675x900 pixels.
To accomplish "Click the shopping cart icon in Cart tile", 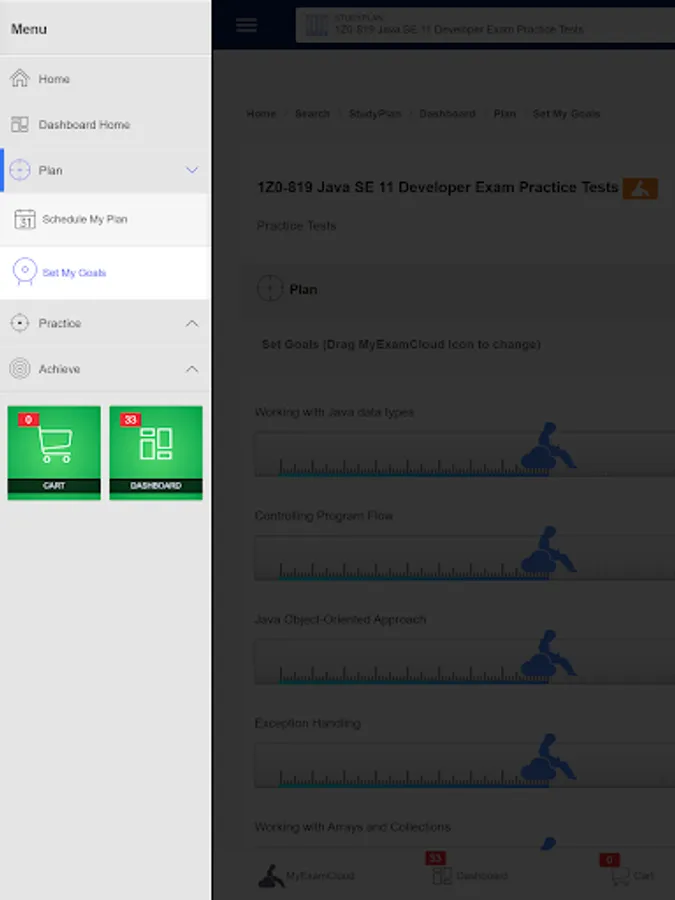I will 55,445.
